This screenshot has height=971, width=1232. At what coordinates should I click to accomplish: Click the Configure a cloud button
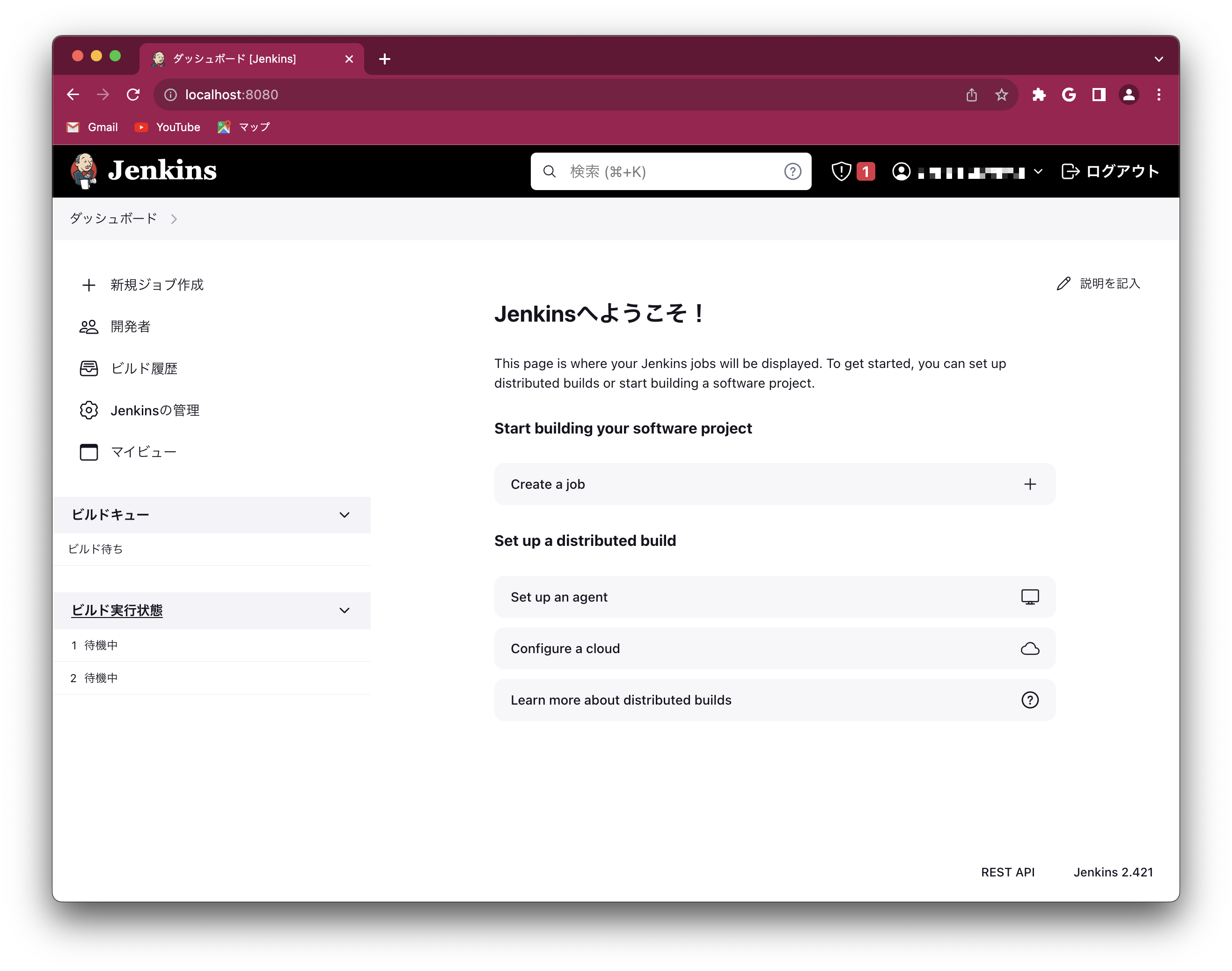(775, 649)
